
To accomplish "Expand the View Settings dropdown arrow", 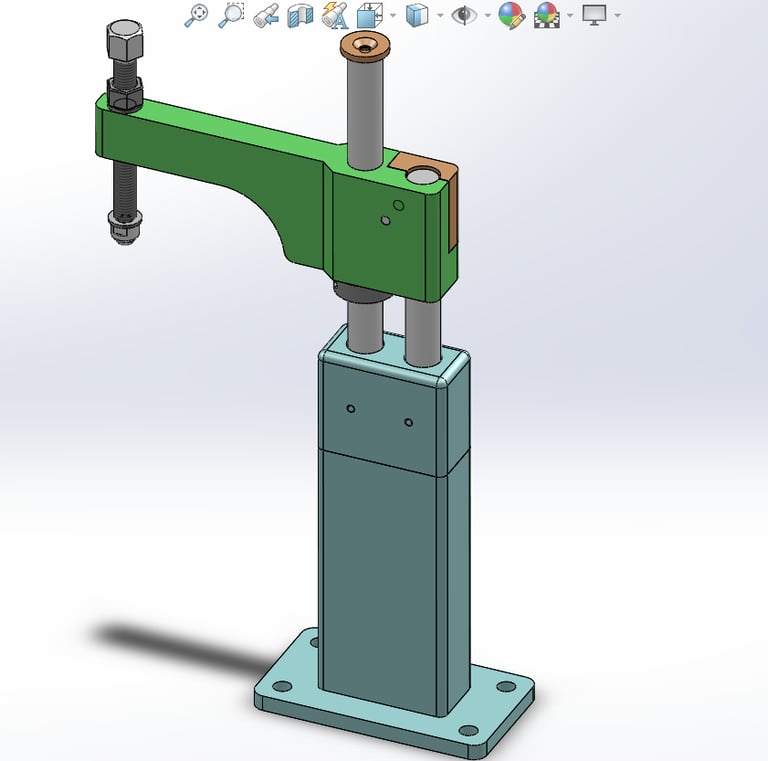I will click(x=618, y=16).
